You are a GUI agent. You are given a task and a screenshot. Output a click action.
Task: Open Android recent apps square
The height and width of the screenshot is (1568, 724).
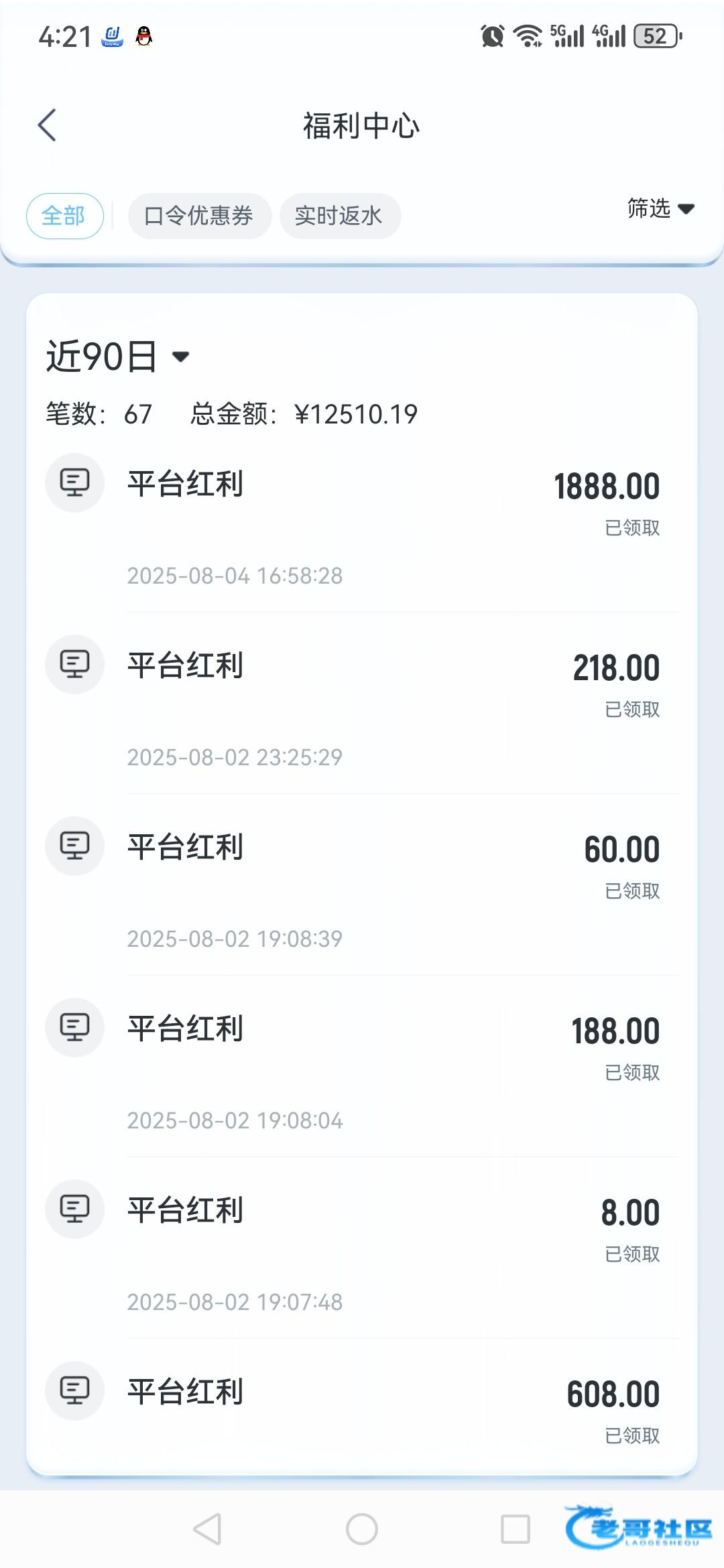[x=515, y=1529]
